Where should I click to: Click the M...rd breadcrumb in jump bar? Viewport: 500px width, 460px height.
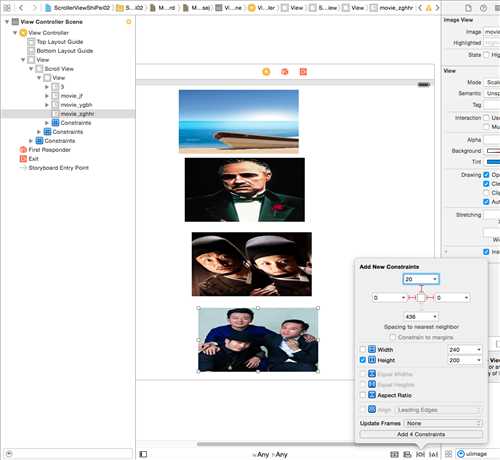pos(162,7)
